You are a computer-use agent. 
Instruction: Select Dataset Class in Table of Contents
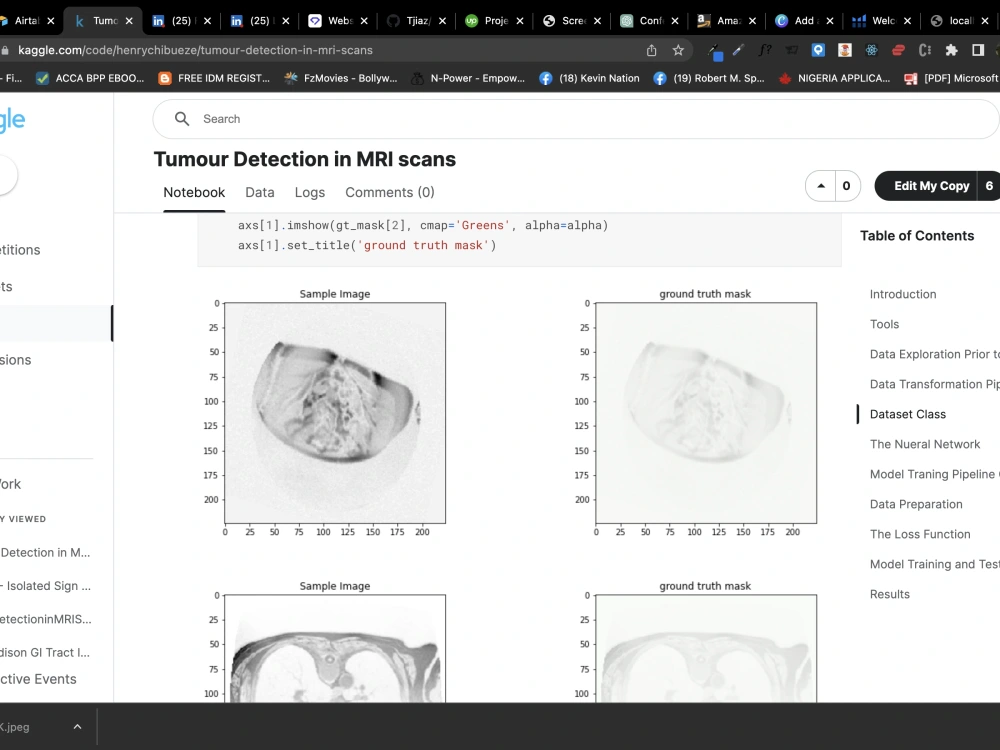pos(908,414)
